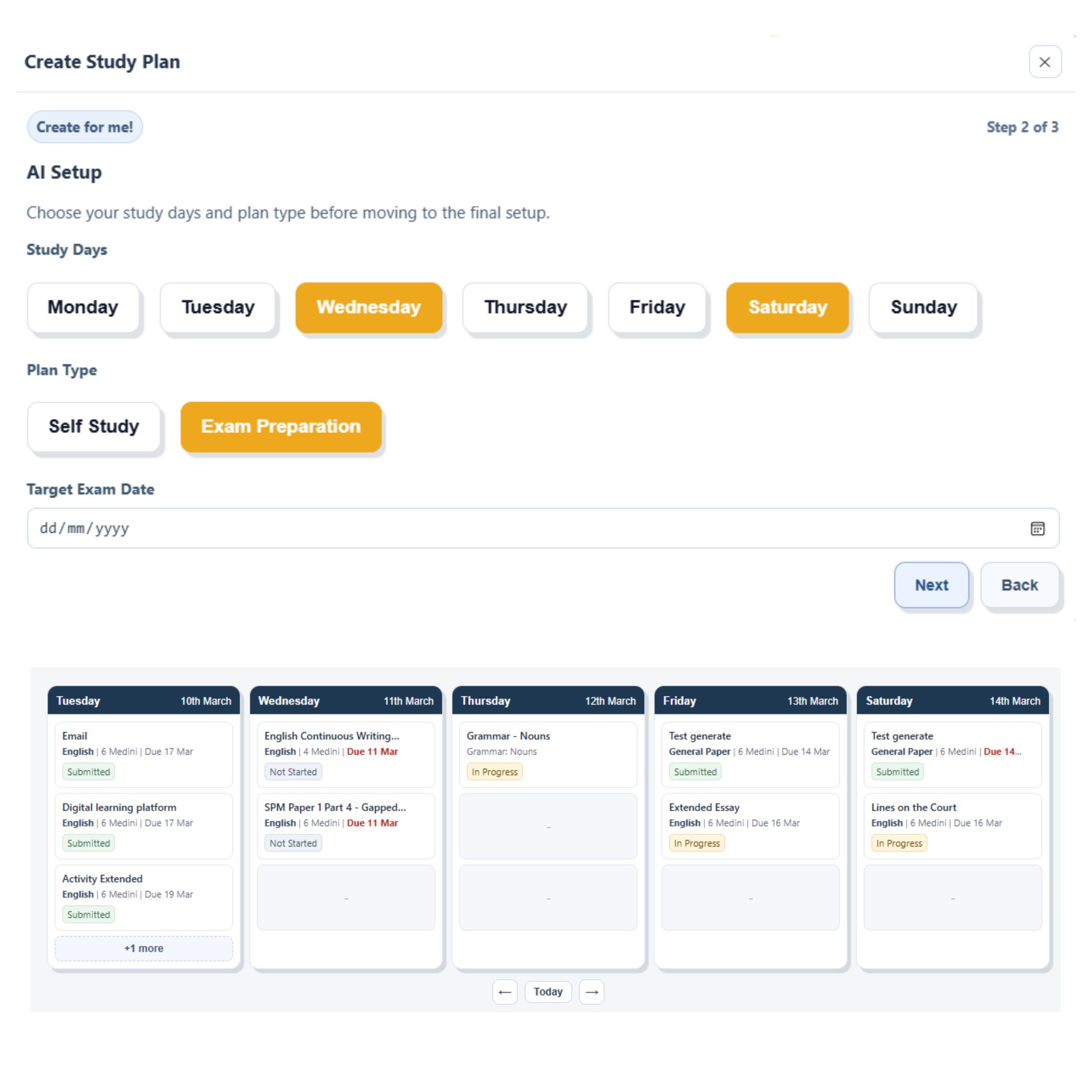
Task: Open the Extended Essay task card
Action: tap(750, 825)
